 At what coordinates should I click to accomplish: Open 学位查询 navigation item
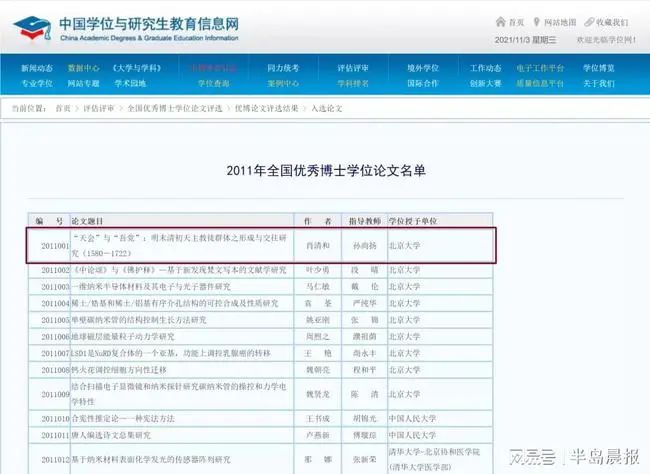click(213, 83)
